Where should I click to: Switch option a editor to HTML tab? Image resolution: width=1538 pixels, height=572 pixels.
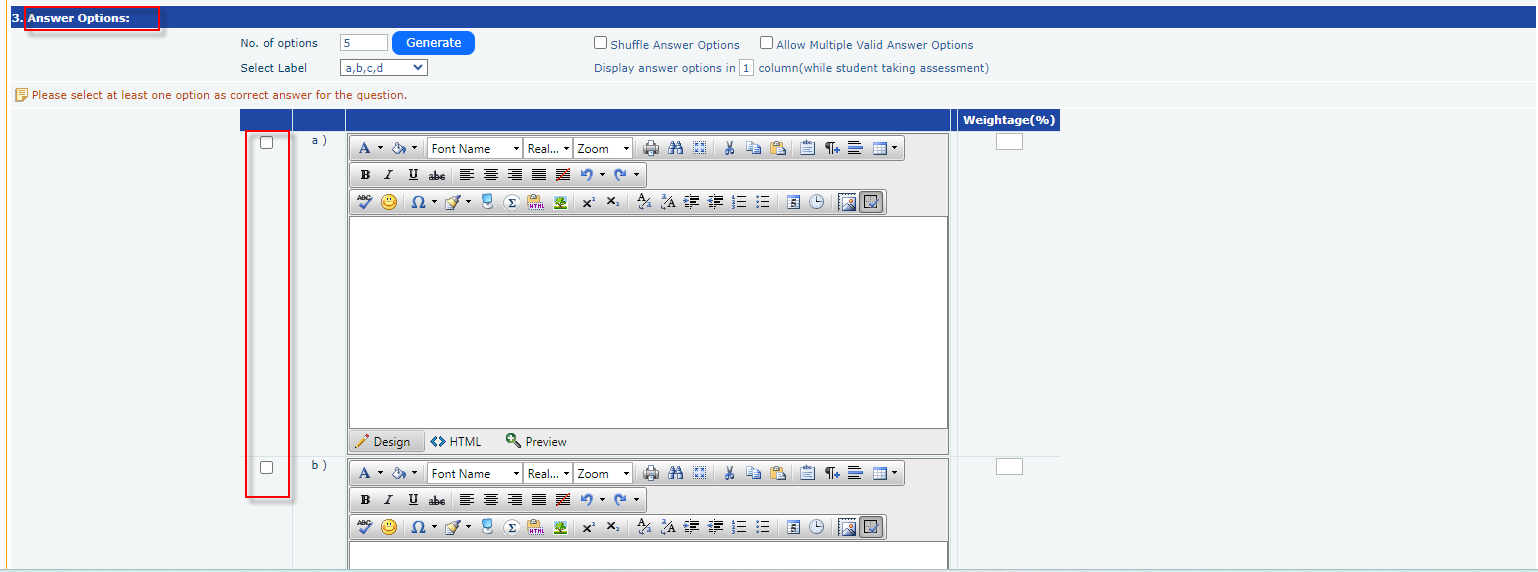click(456, 442)
